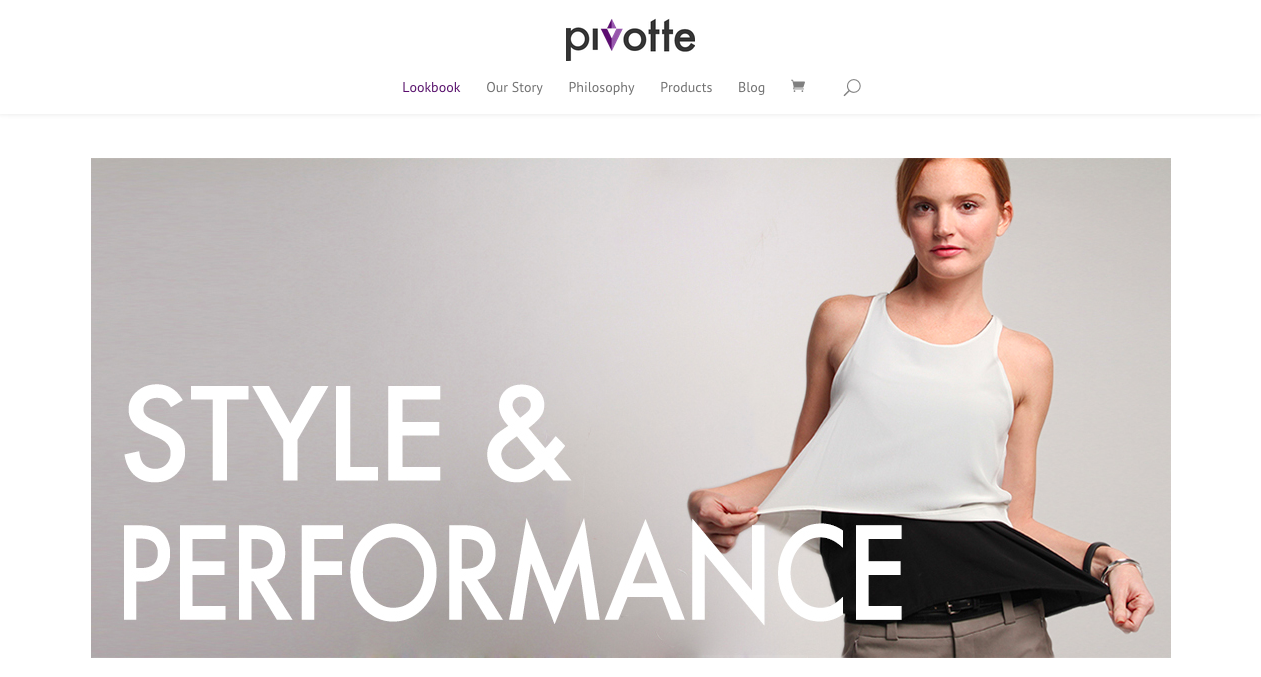Open the Philosophy nav link

[601, 88]
